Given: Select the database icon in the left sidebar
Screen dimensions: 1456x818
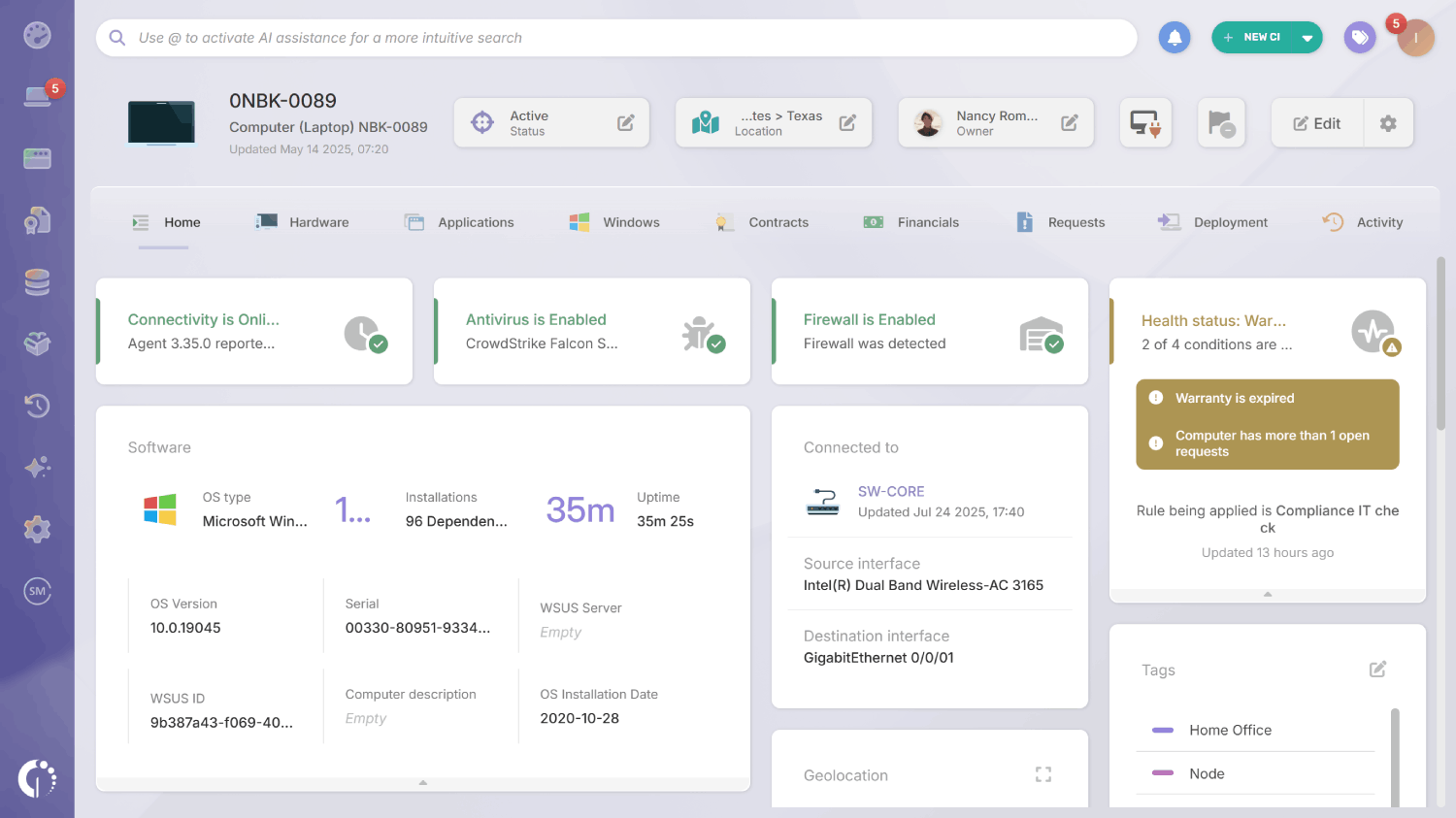Looking at the screenshot, I should [37, 281].
